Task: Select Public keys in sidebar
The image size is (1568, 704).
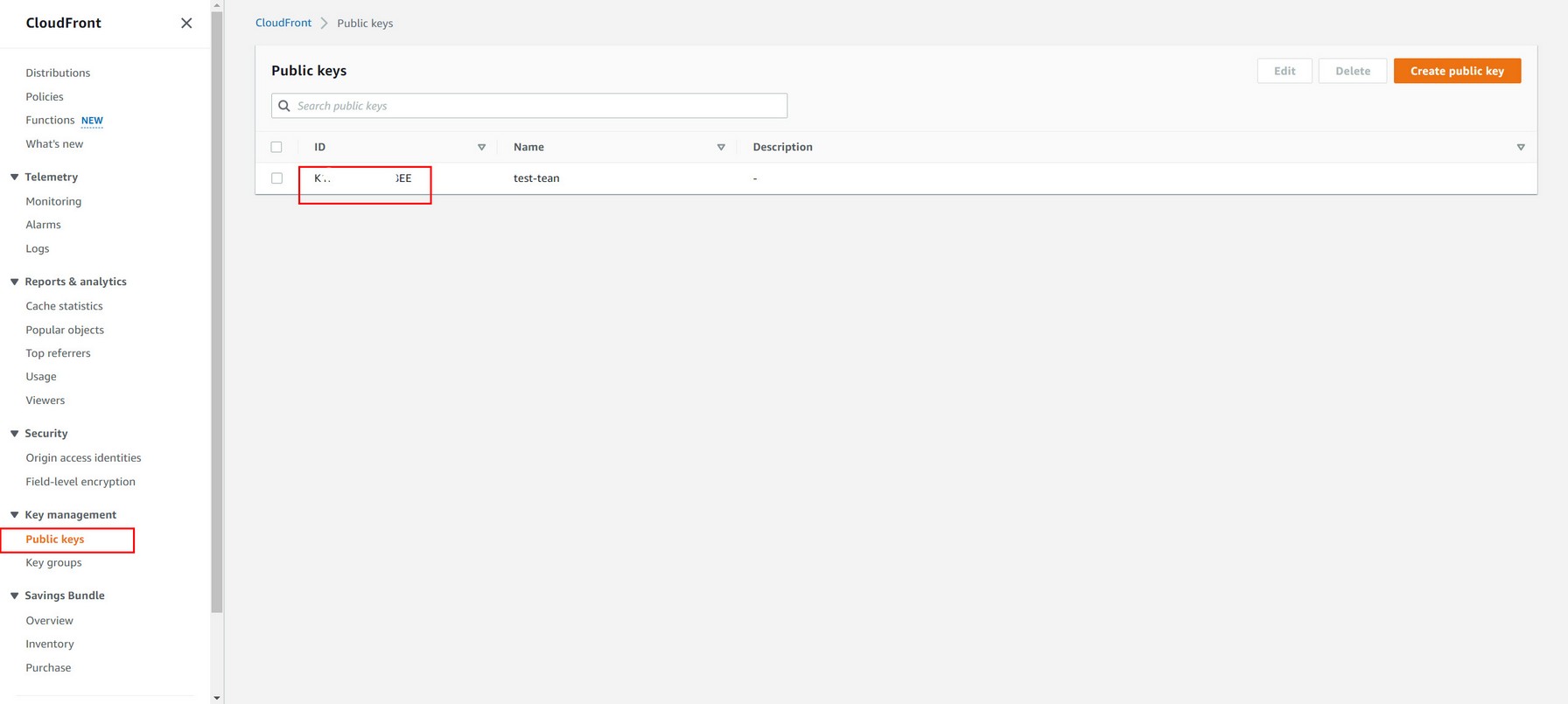Action: coord(55,539)
